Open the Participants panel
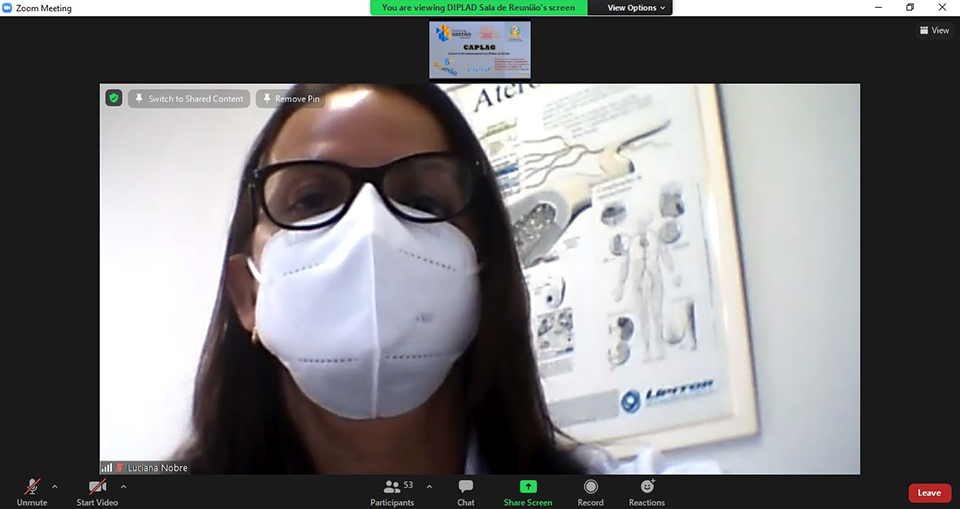 pos(391,488)
